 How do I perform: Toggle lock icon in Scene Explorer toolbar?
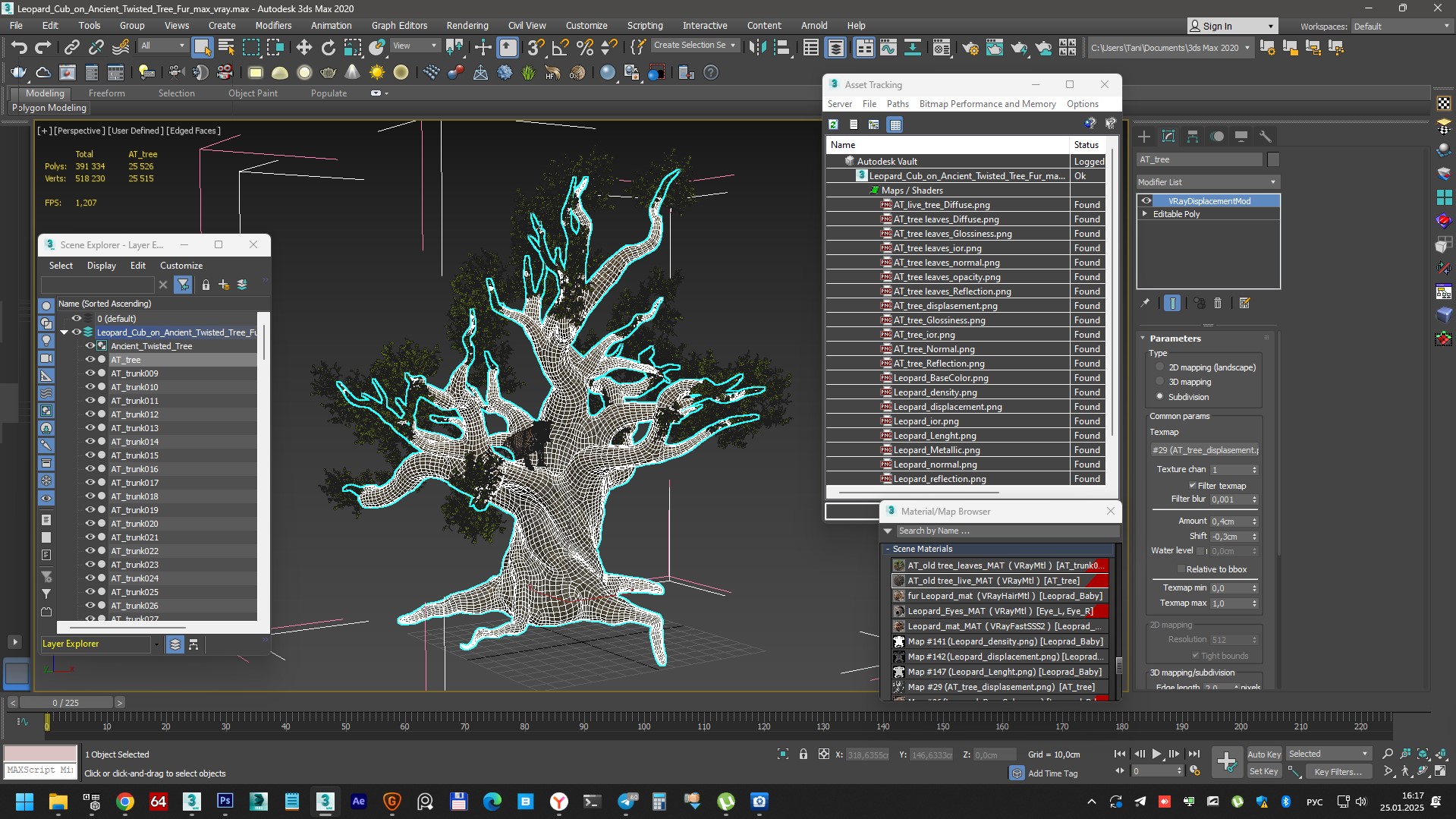click(x=206, y=285)
